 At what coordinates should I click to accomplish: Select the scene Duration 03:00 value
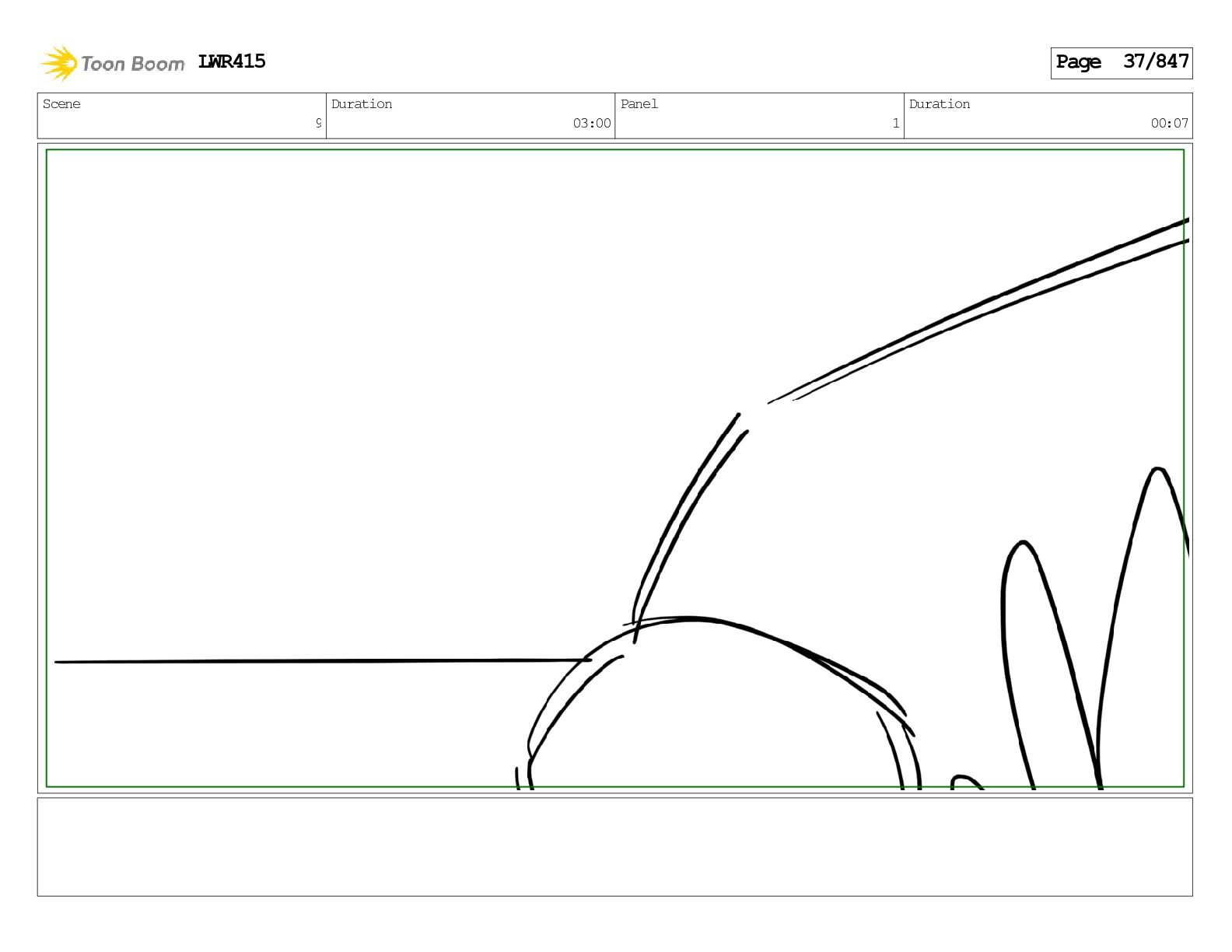point(592,123)
